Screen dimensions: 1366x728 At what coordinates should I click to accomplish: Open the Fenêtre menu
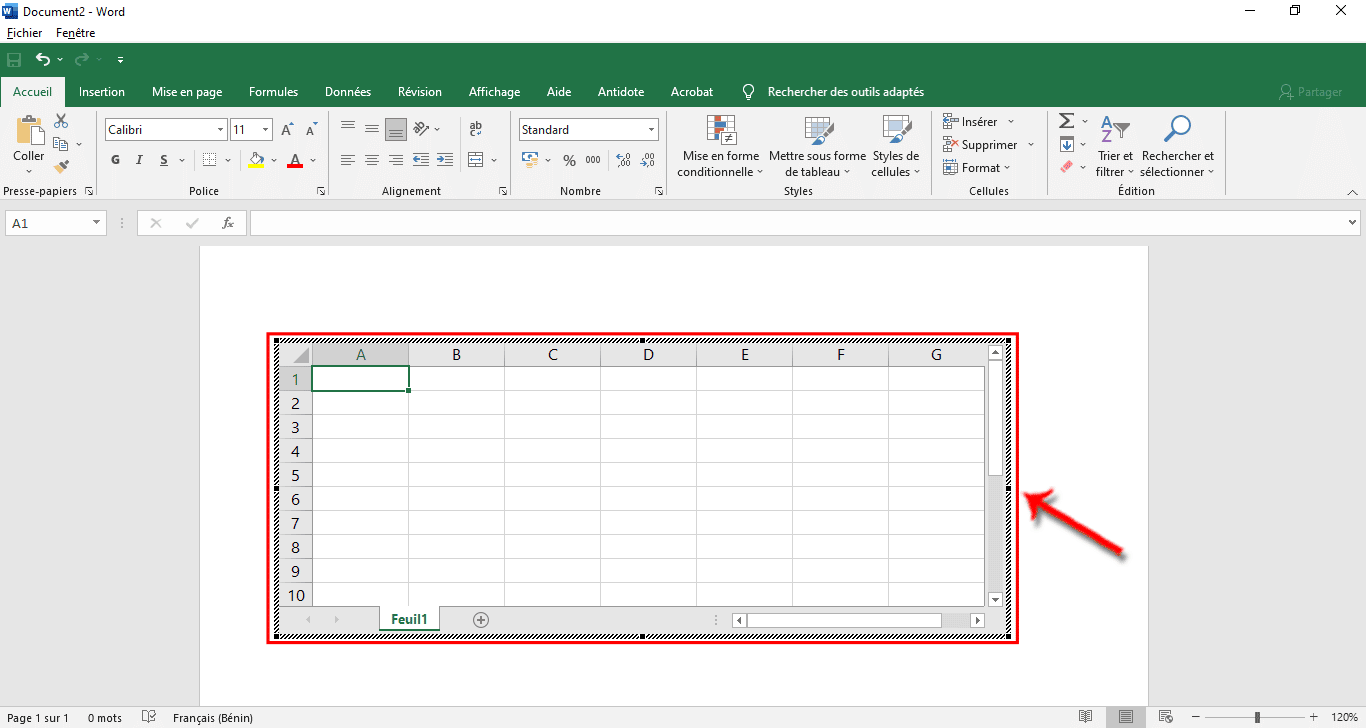tap(76, 33)
